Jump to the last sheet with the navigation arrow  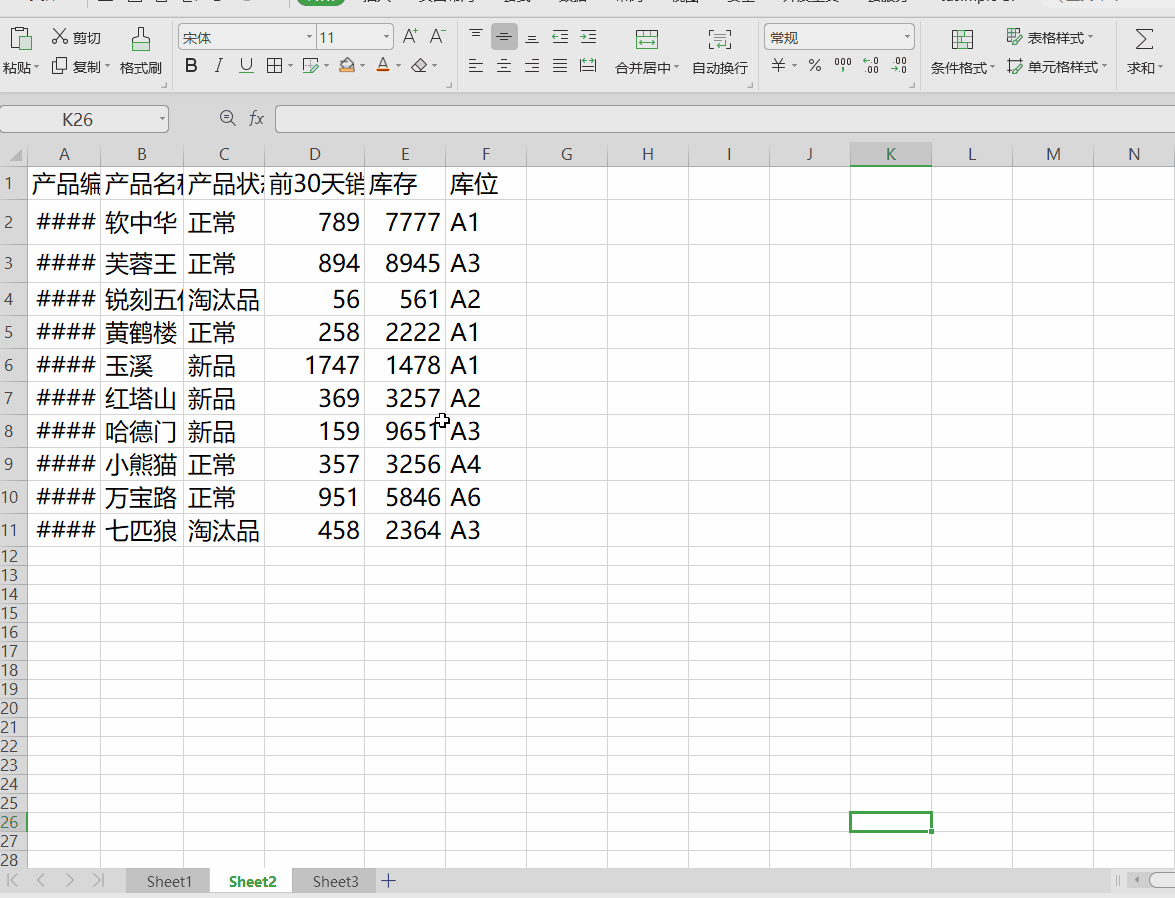[x=98, y=881]
